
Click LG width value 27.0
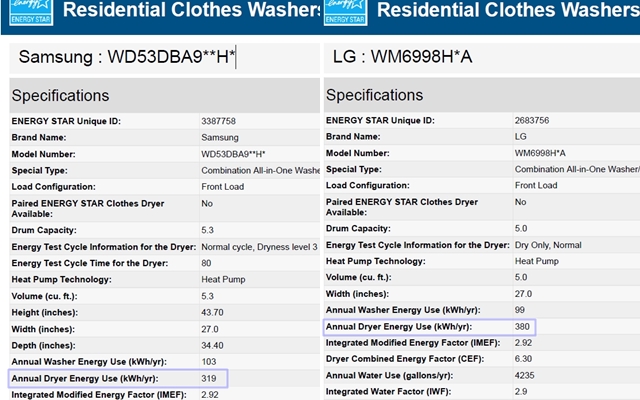pos(523,294)
